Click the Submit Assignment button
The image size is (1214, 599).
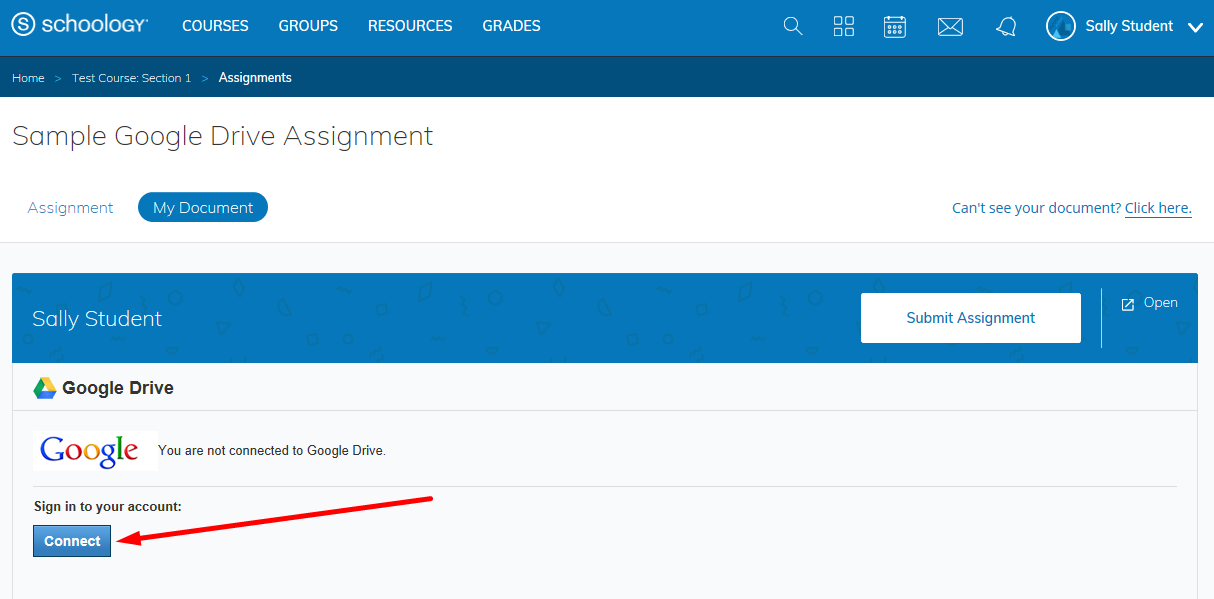(970, 318)
